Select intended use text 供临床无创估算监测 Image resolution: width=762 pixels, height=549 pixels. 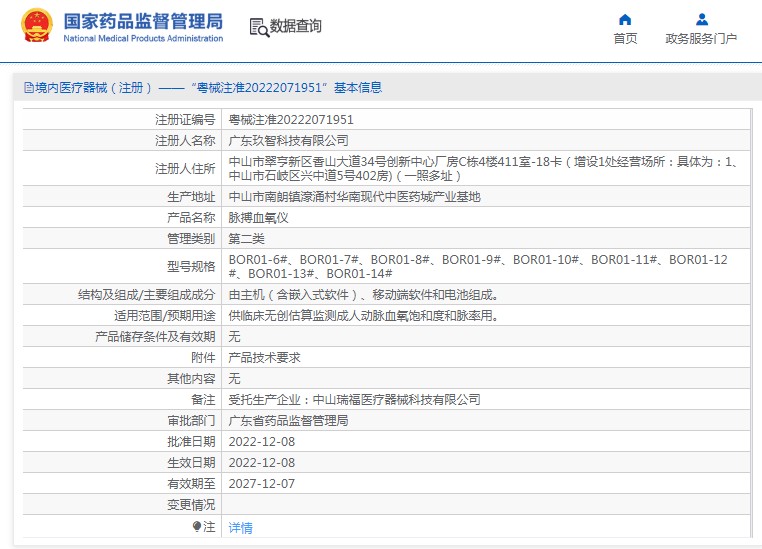tap(364, 316)
